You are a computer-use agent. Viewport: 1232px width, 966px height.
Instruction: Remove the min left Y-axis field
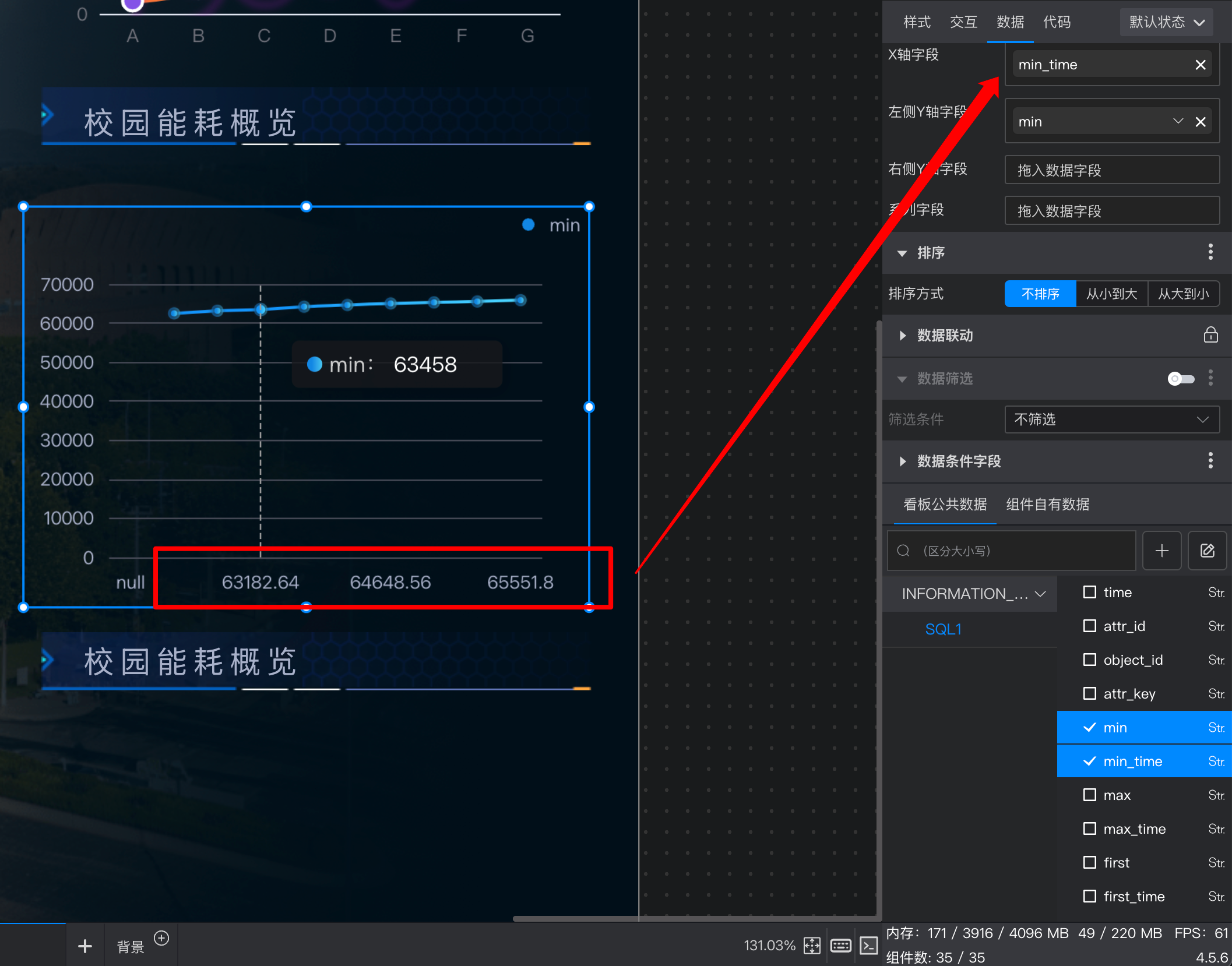1201,122
